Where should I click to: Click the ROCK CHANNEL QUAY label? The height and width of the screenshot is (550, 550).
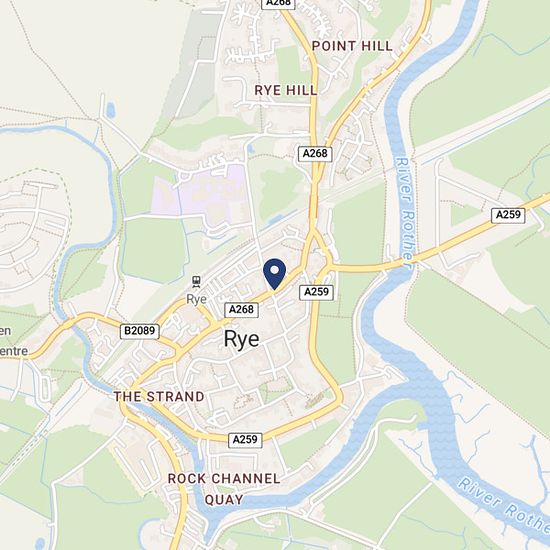[x=224, y=489]
